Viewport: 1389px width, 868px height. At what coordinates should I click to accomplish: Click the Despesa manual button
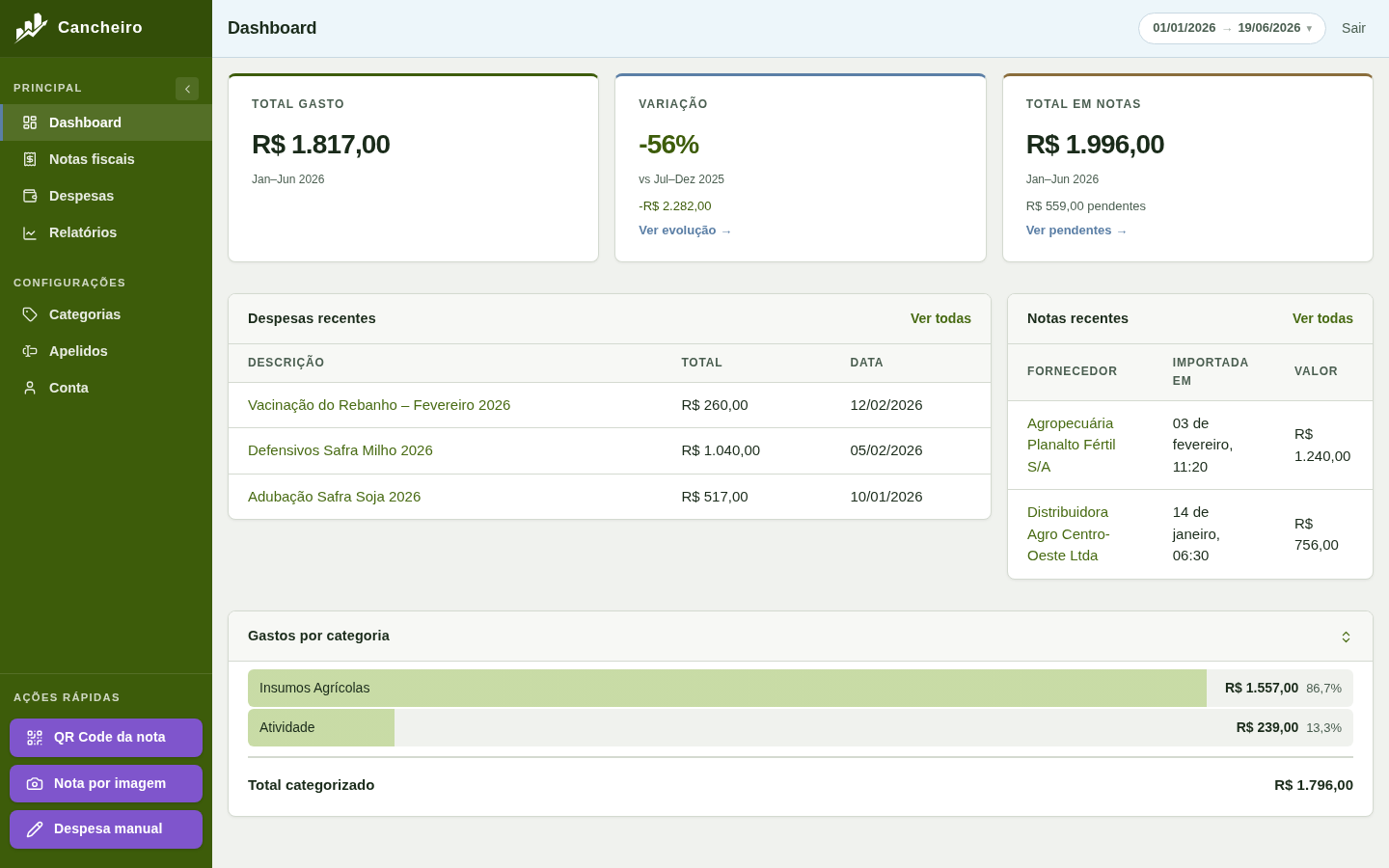[106, 829]
